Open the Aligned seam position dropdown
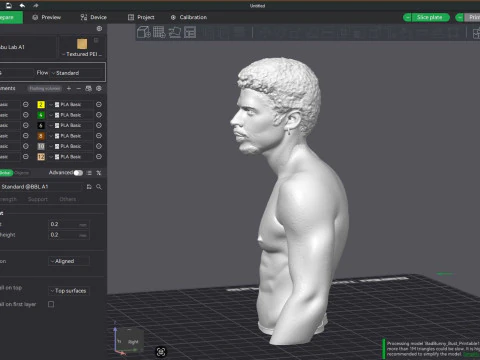480x360 pixels. (69, 261)
